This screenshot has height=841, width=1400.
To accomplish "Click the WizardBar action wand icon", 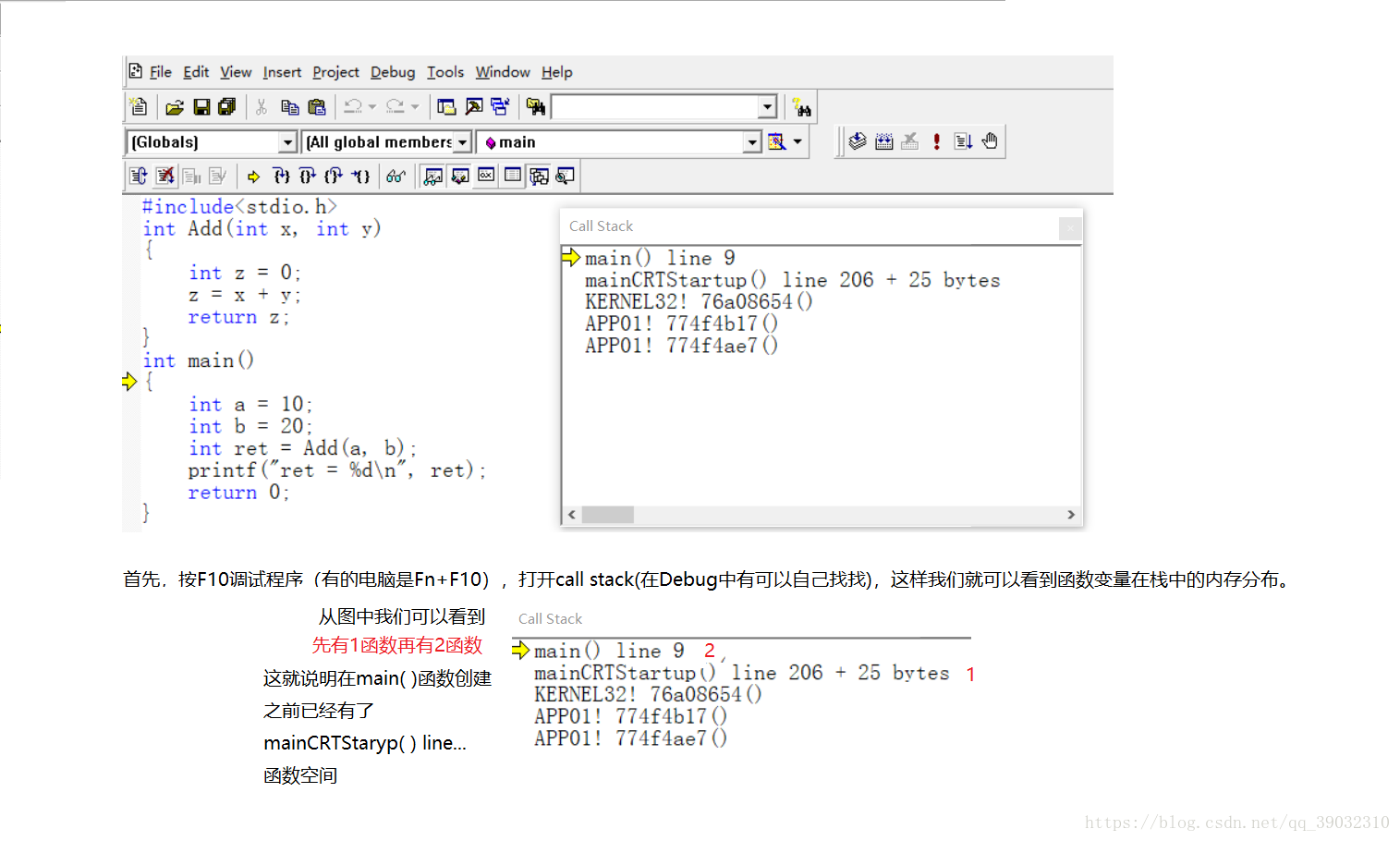I will click(776, 142).
